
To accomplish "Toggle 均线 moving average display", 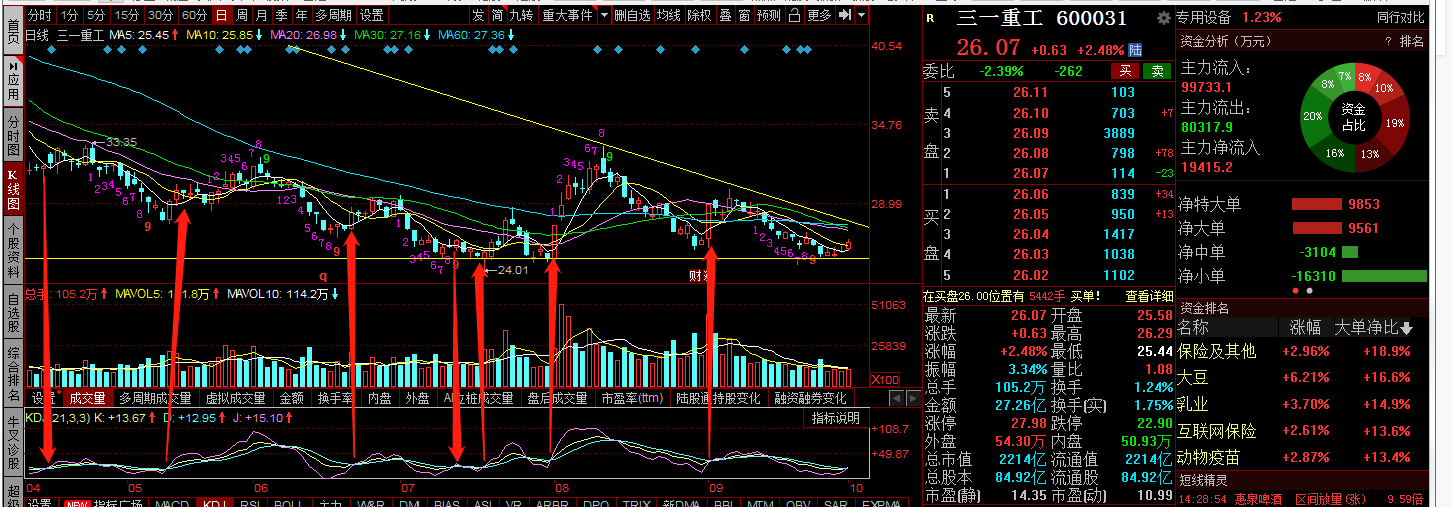I will [668, 15].
